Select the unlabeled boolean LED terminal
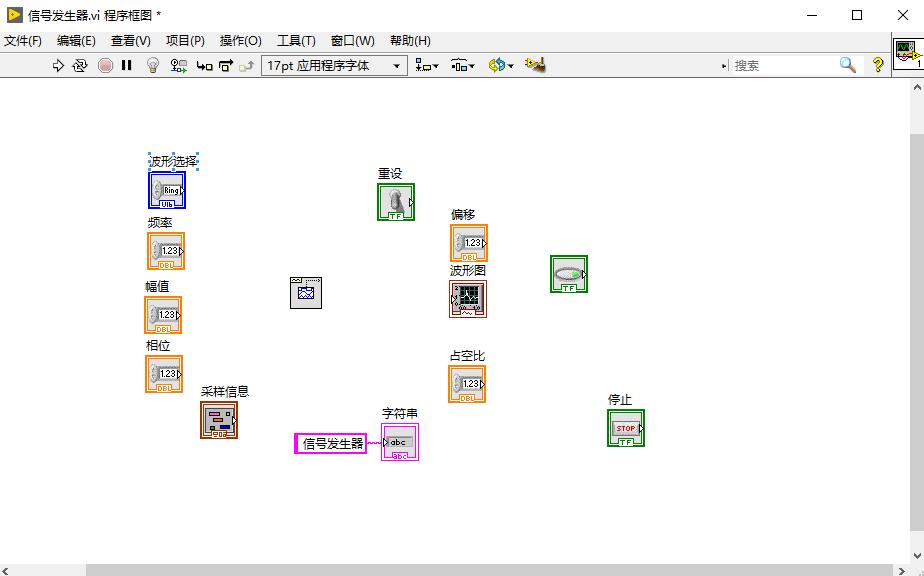 [x=569, y=274]
